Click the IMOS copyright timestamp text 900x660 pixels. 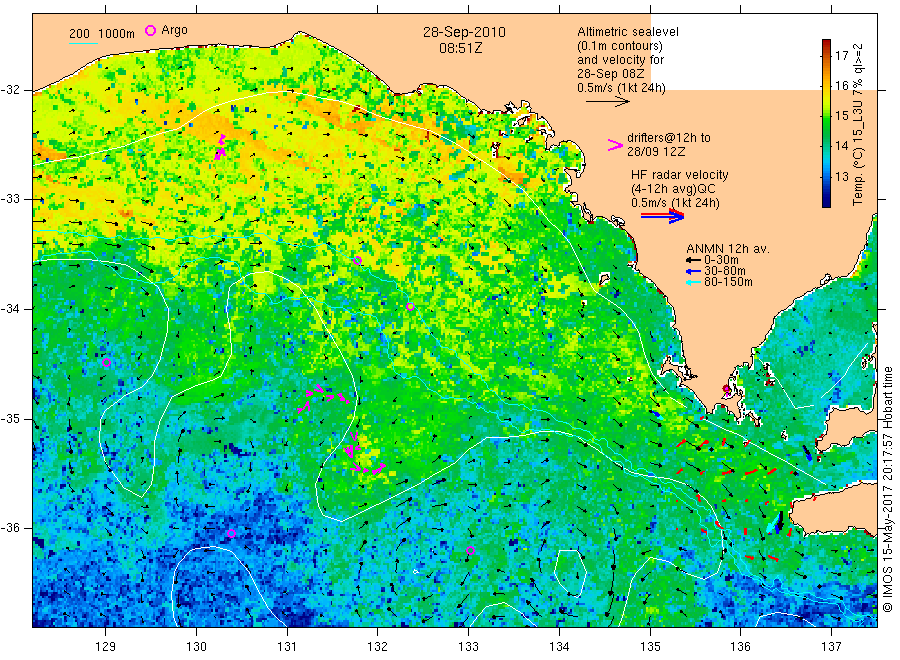coord(888,490)
